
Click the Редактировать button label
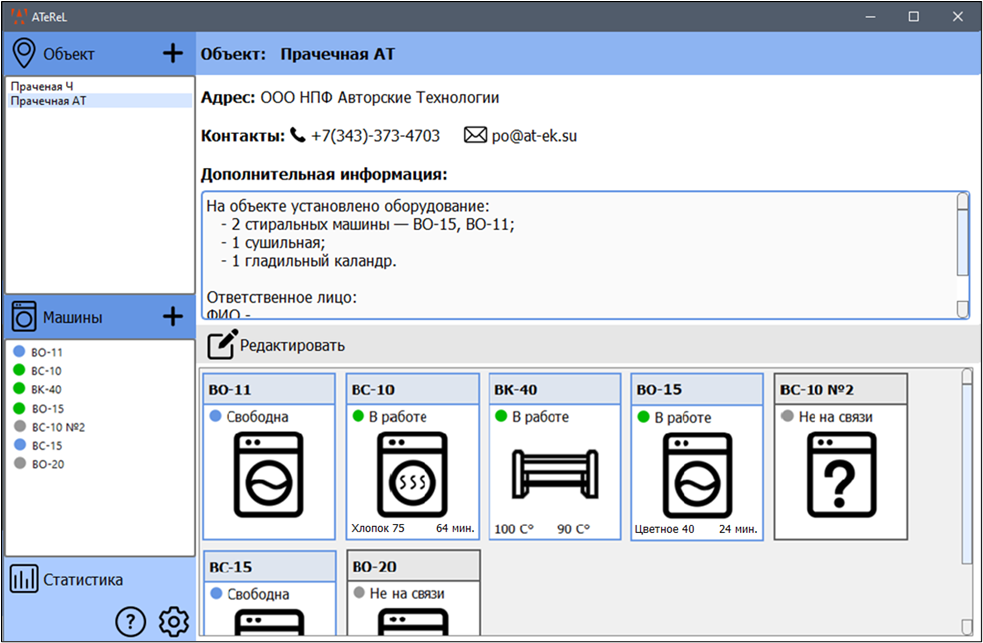[x=292, y=345]
